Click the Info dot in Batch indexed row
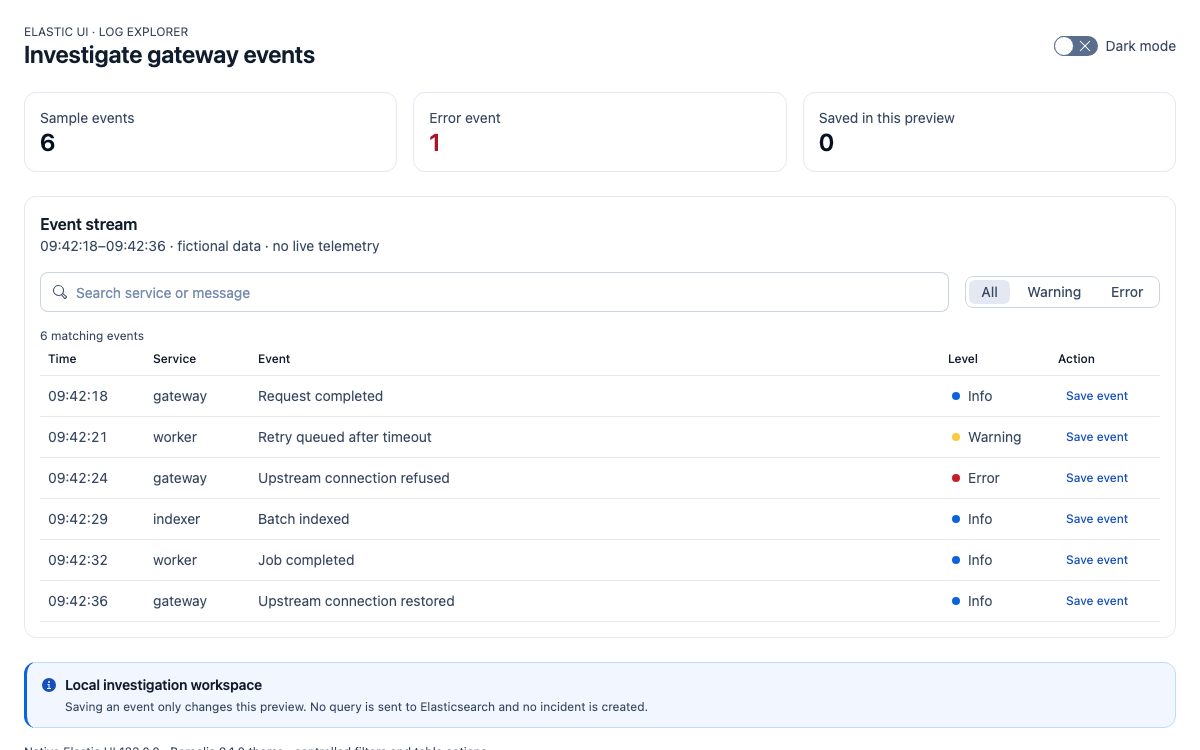The height and width of the screenshot is (750, 1200). pos(956,519)
